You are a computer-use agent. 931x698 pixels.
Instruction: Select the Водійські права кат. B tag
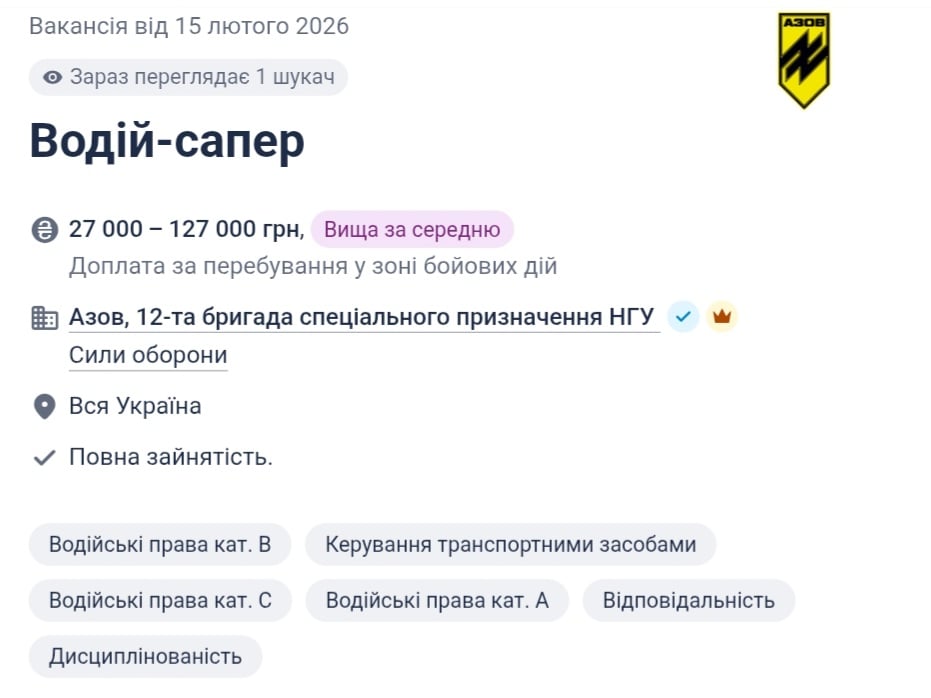pos(159,544)
